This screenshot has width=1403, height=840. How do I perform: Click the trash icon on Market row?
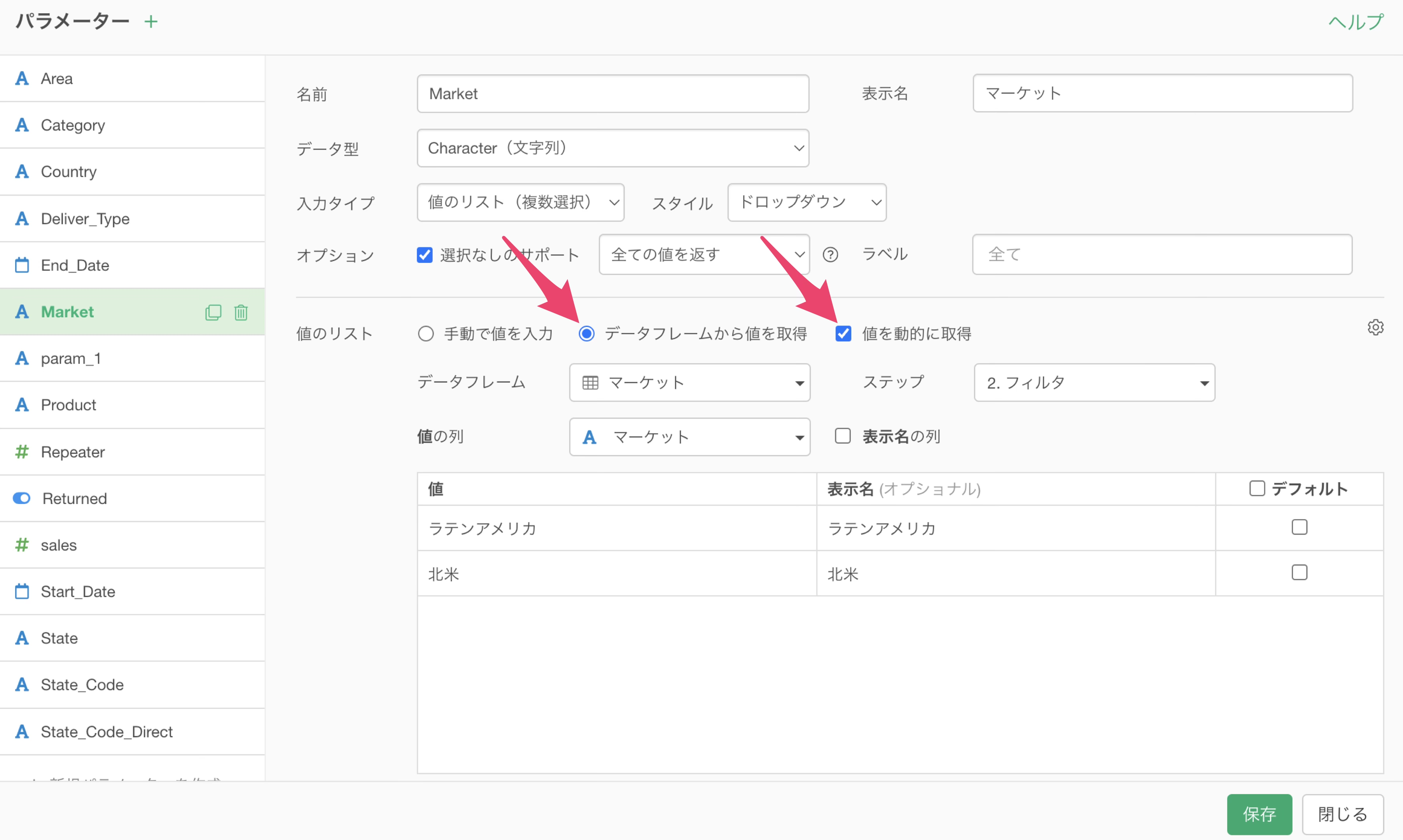pos(241,312)
